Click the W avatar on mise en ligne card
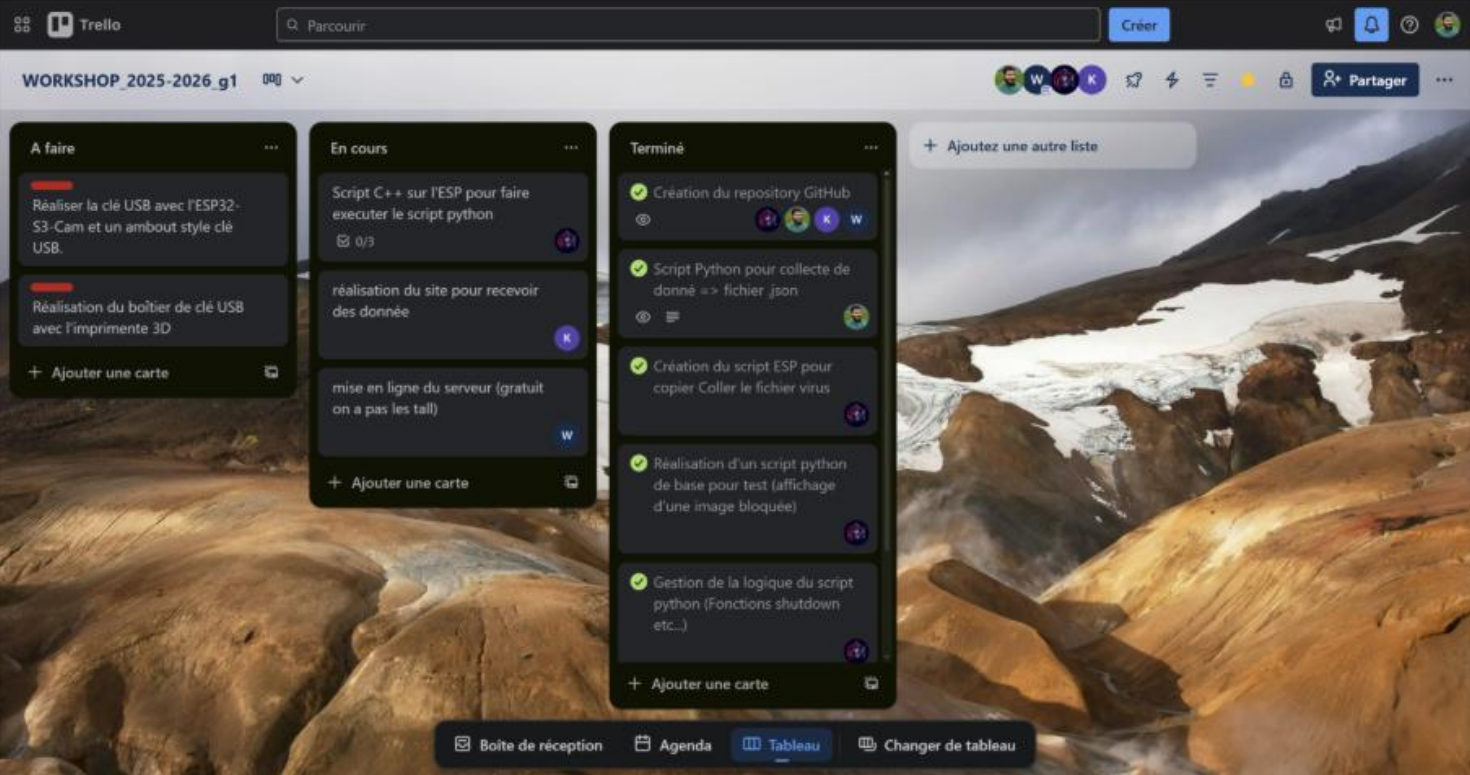This screenshot has height=775, width=1470. [567, 435]
